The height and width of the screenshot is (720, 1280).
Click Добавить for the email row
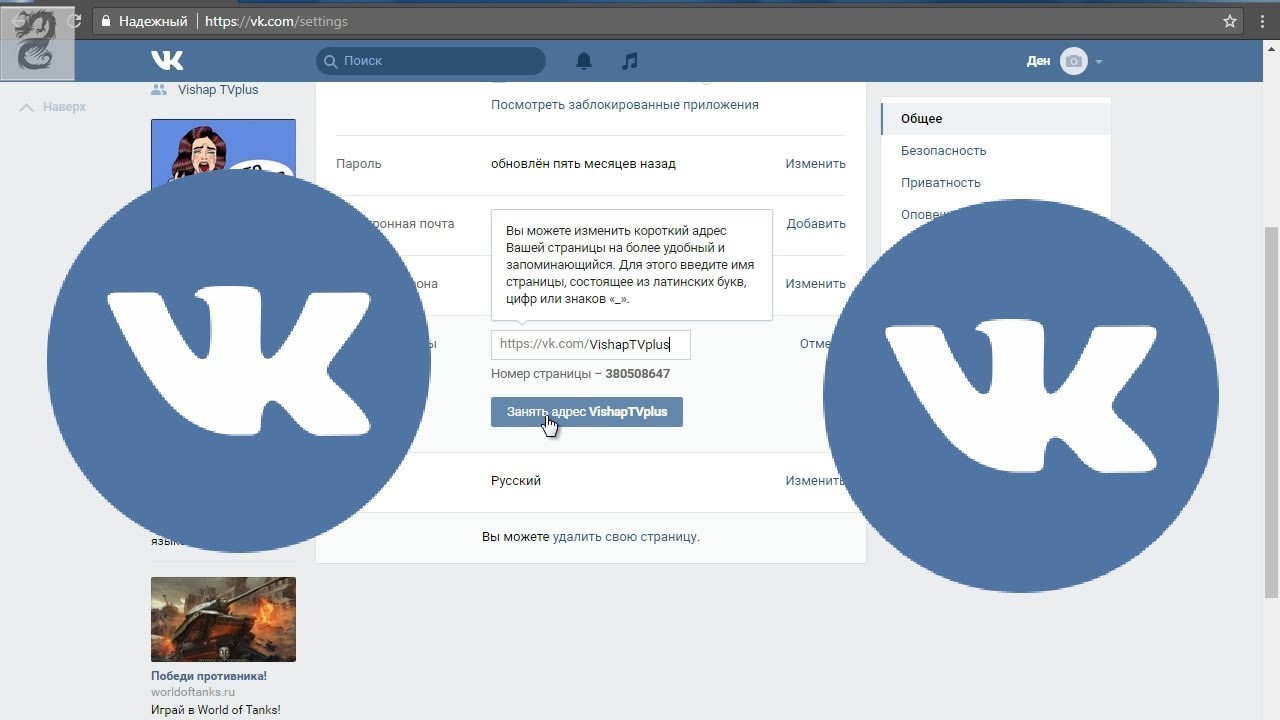click(x=816, y=224)
